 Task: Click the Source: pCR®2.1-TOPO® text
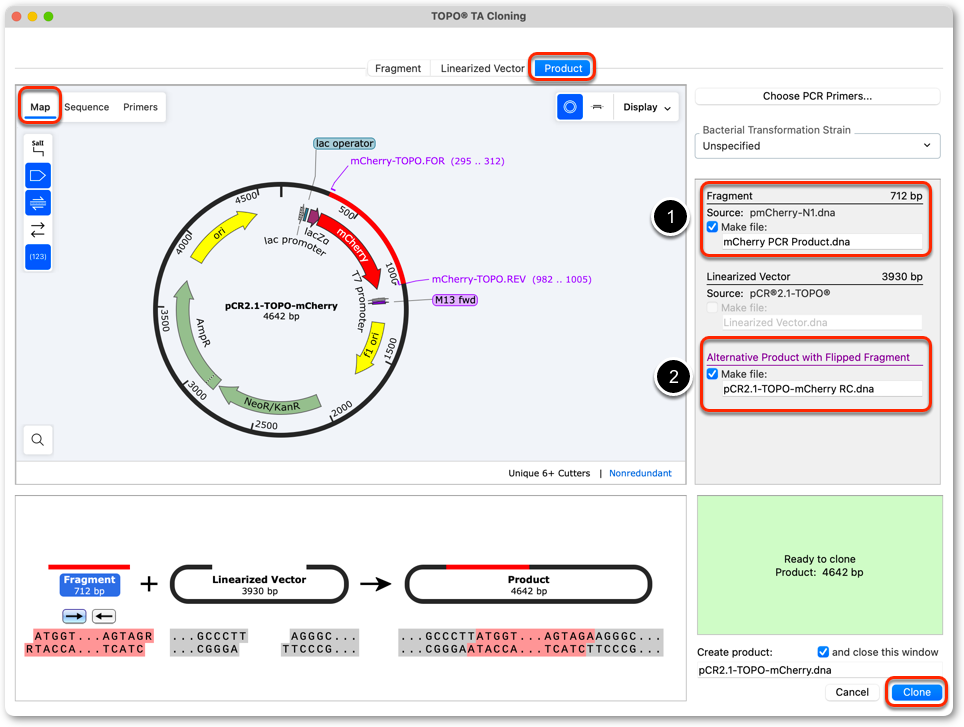(768, 293)
